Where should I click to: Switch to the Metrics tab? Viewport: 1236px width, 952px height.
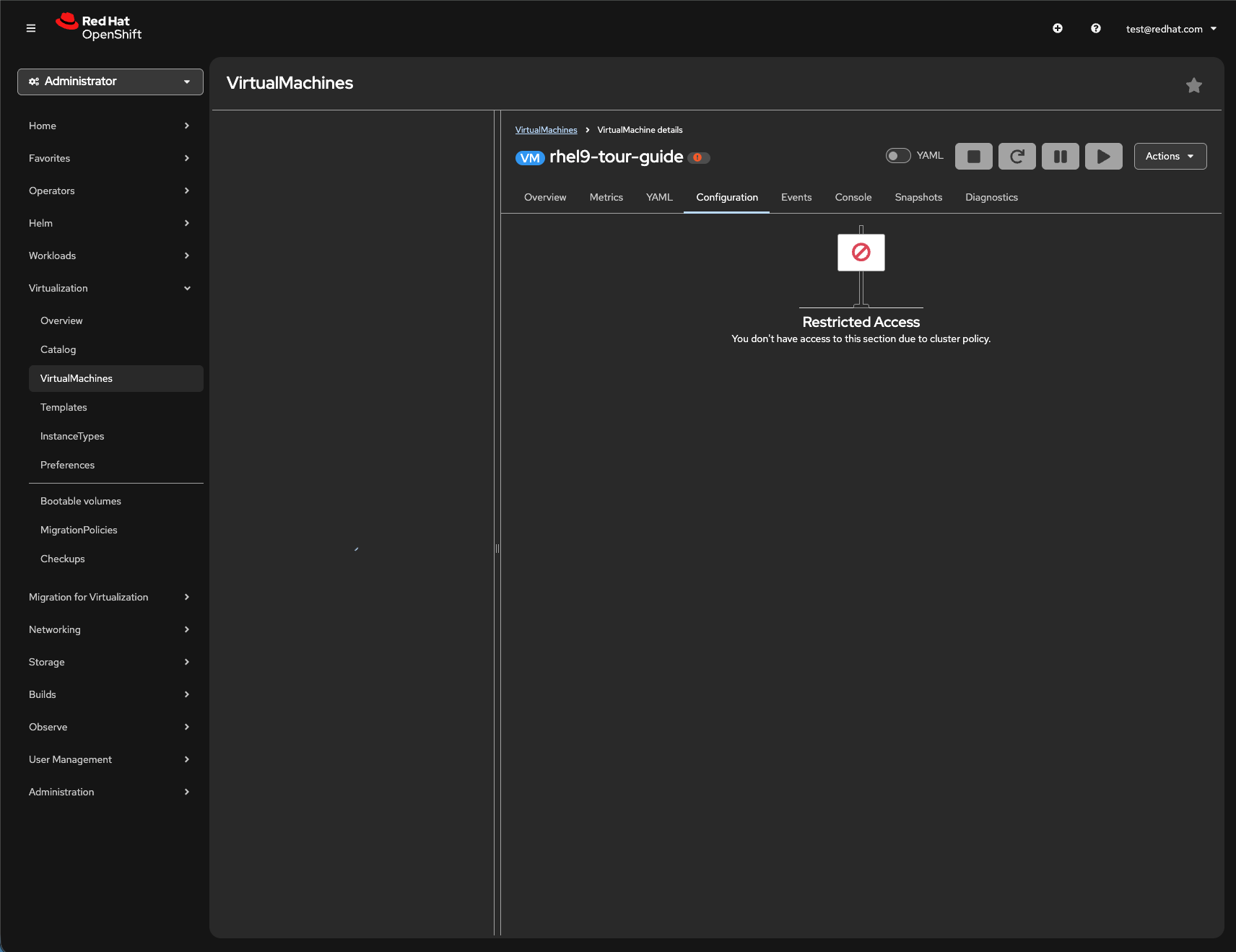pyautogui.click(x=606, y=197)
